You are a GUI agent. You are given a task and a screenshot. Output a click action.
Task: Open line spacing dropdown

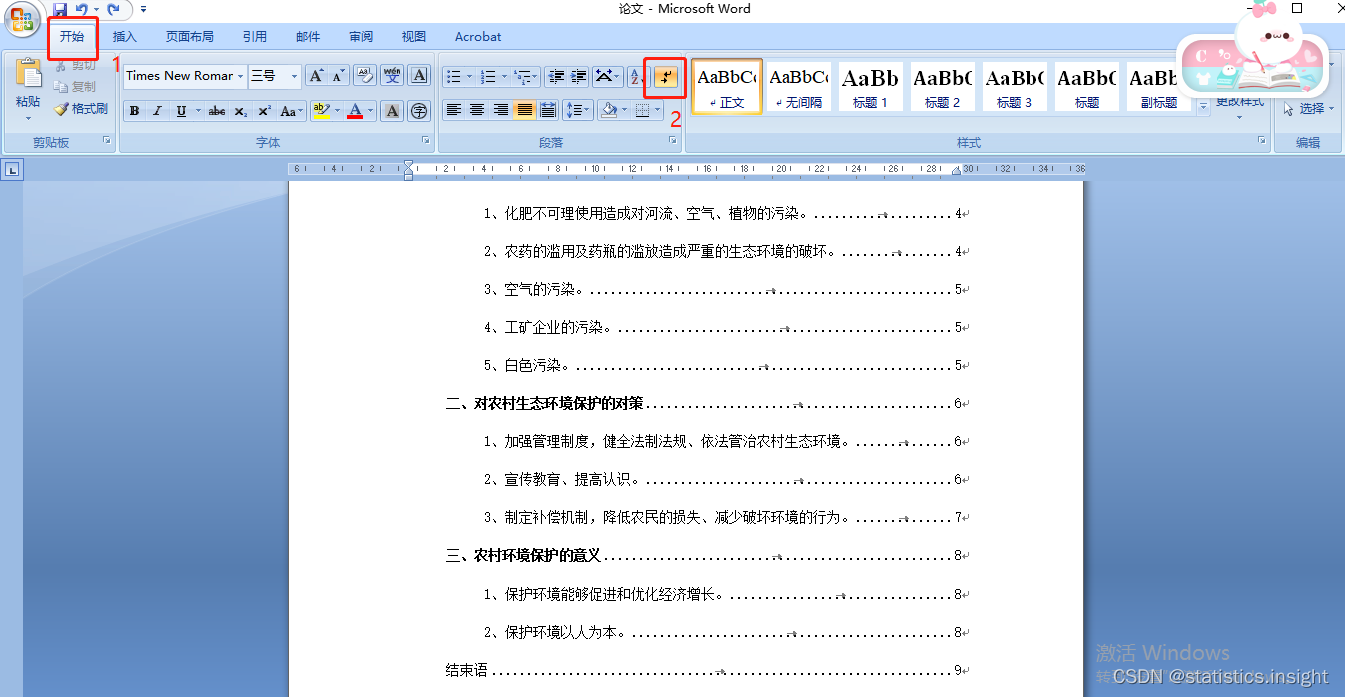click(x=578, y=110)
